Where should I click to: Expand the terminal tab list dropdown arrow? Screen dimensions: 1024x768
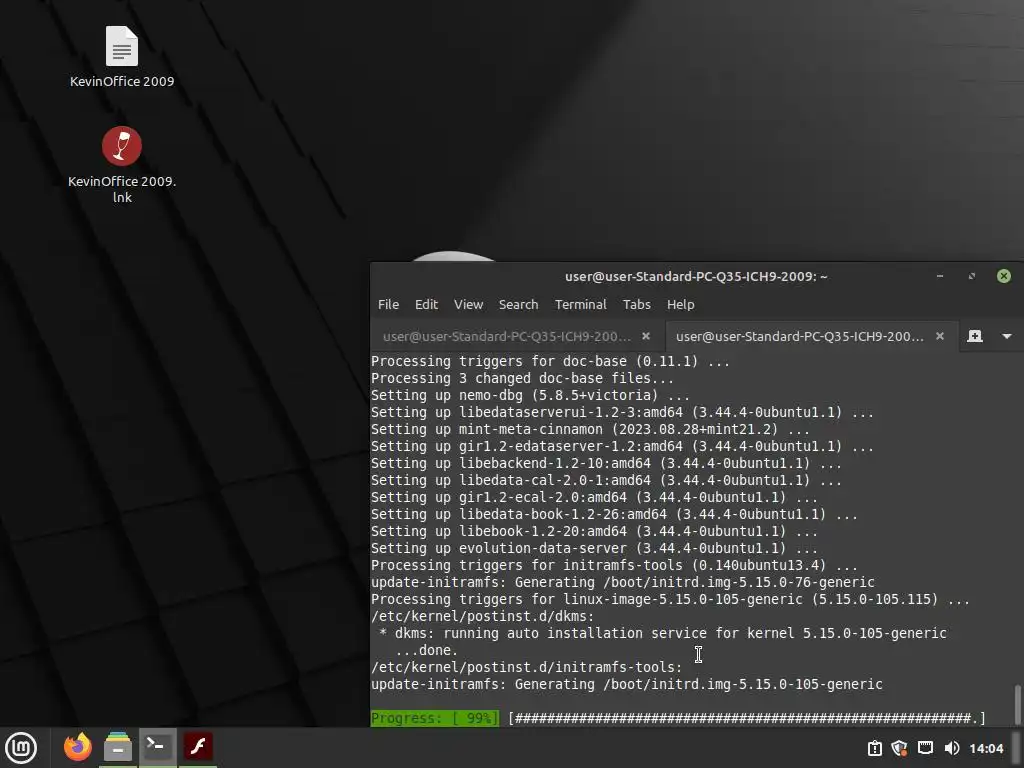[1006, 336]
